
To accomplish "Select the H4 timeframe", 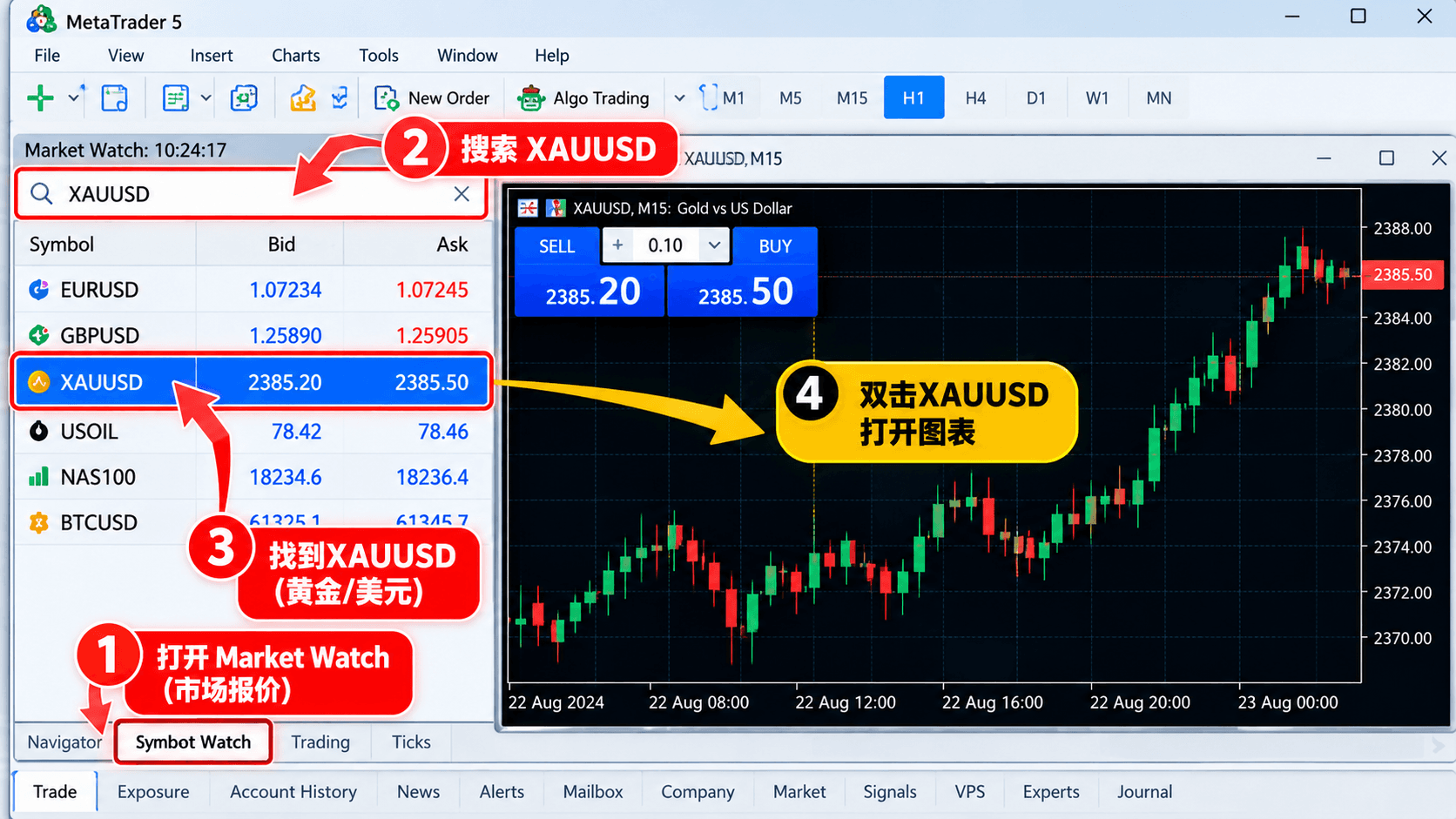I will pyautogui.click(x=975, y=98).
